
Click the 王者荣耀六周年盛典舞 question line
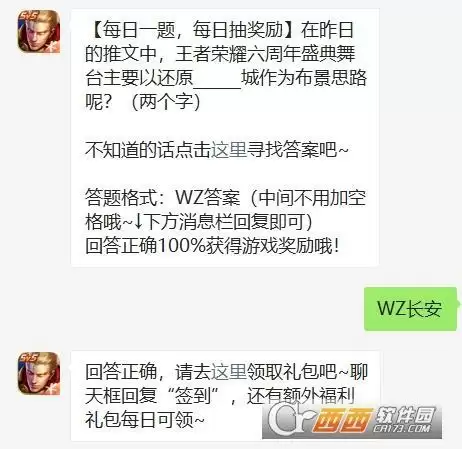pyautogui.click(x=265, y=54)
